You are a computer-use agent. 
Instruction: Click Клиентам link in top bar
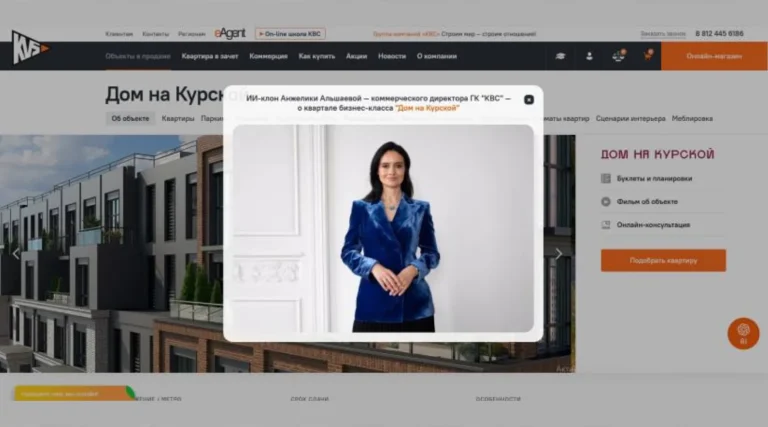pyautogui.click(x=119, y=34)
